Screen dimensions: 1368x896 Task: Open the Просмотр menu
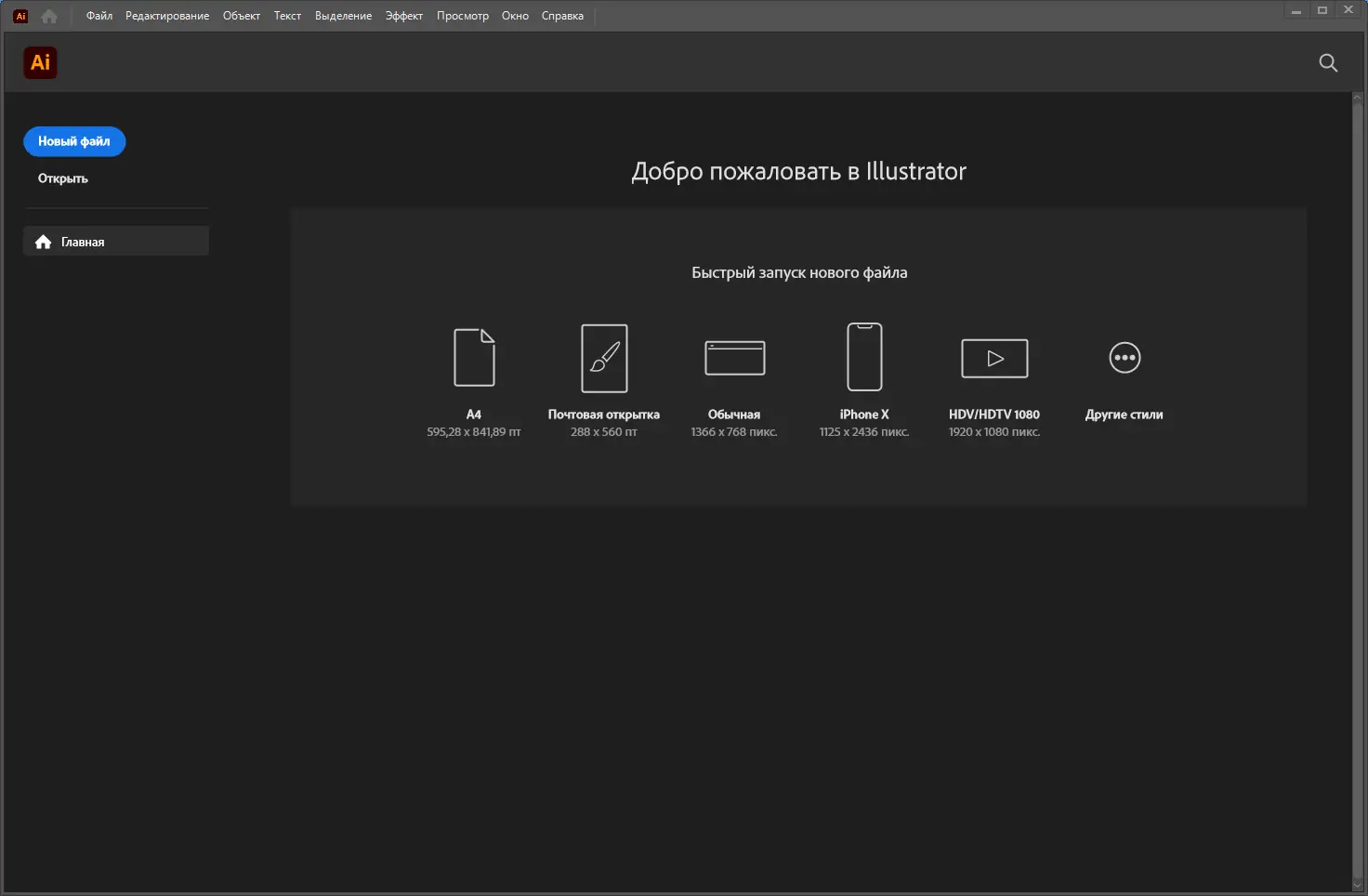point(463,15)
